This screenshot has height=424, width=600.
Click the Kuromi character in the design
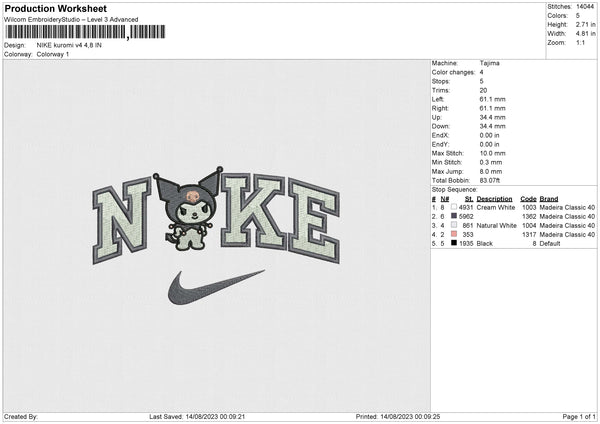pyautogui.click(x=188, y=209)
